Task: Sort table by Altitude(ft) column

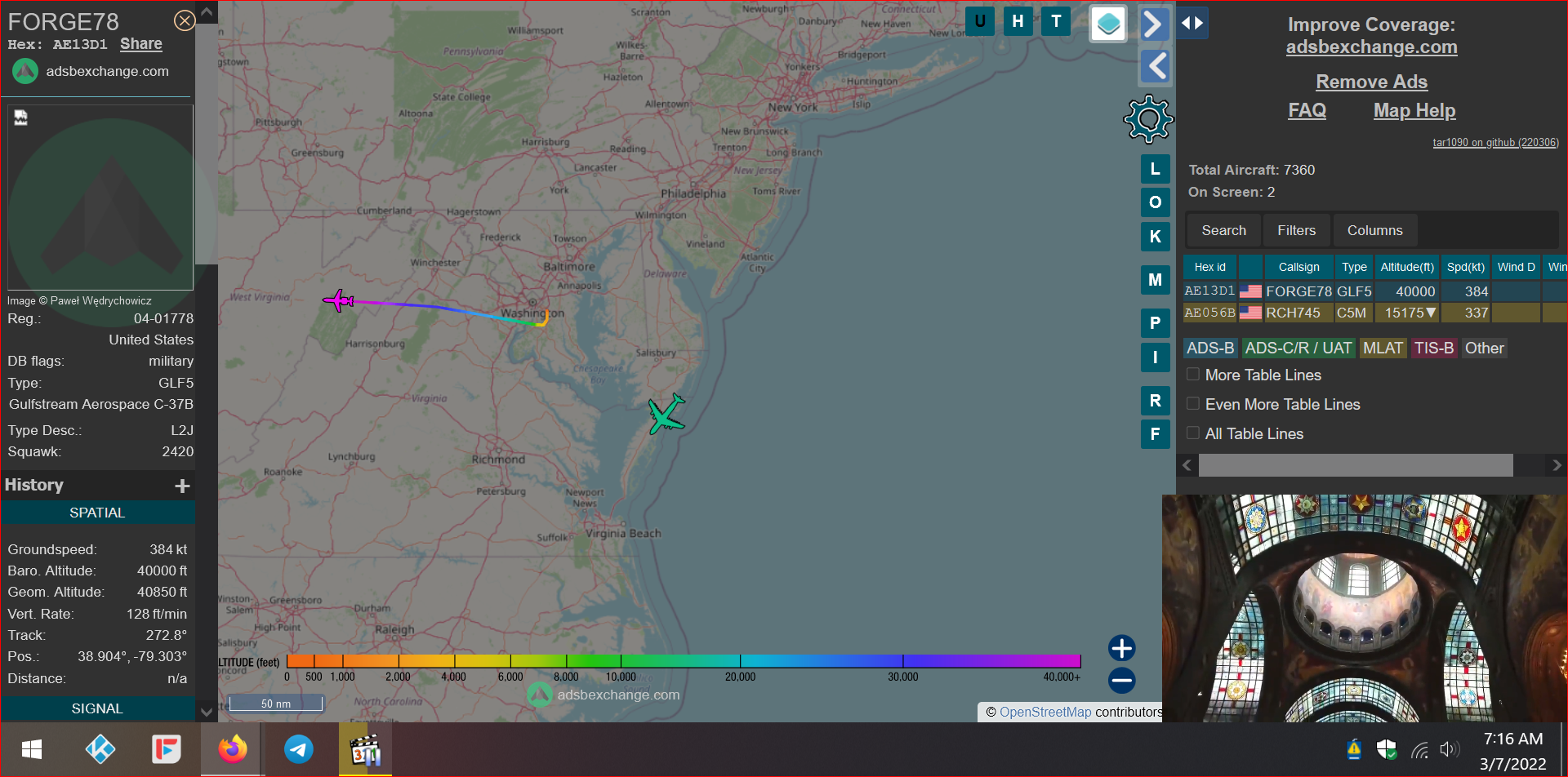Action: click(x=1407, y=267)
